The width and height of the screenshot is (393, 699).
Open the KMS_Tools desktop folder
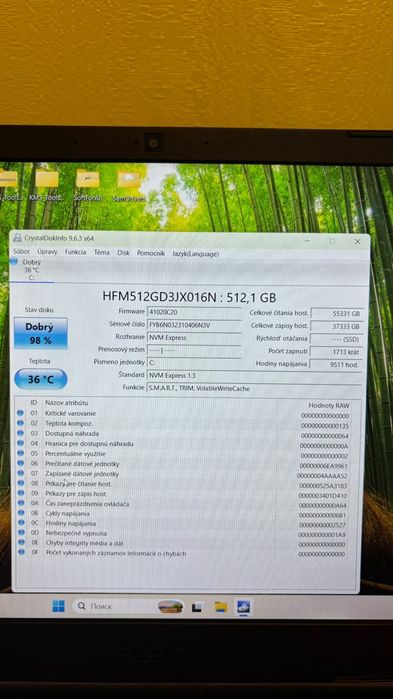coord(45,185)
